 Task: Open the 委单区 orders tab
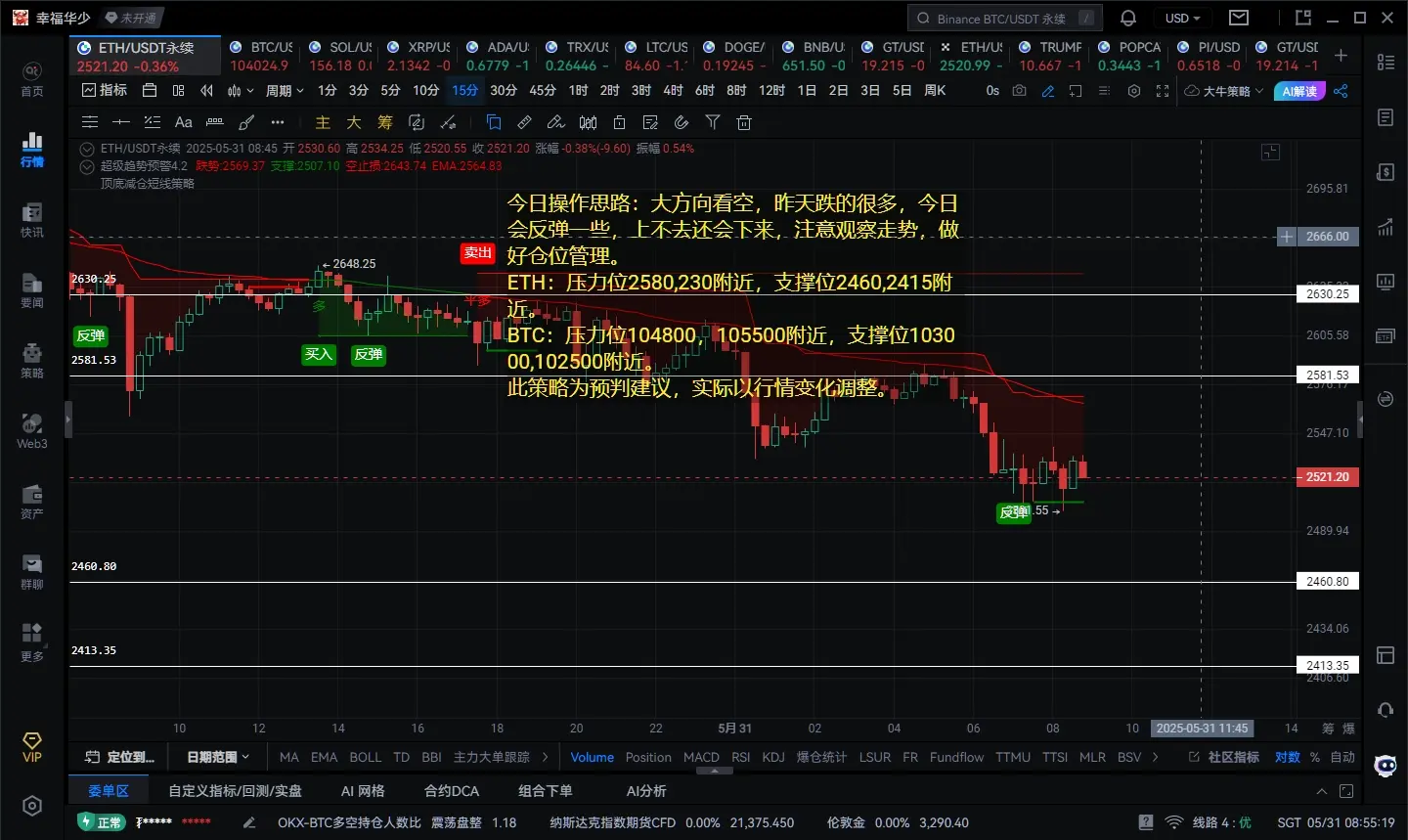pos(108,791)
